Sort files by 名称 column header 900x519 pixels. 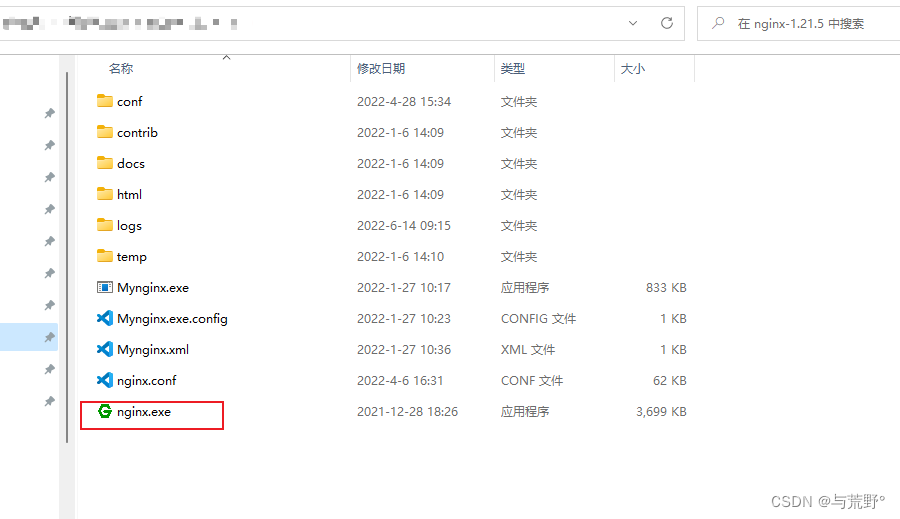point(121,69)
